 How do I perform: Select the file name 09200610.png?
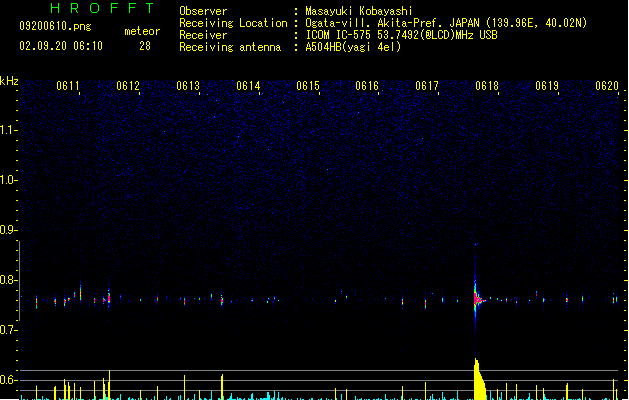pyautogui.click(x=55, y=26)
